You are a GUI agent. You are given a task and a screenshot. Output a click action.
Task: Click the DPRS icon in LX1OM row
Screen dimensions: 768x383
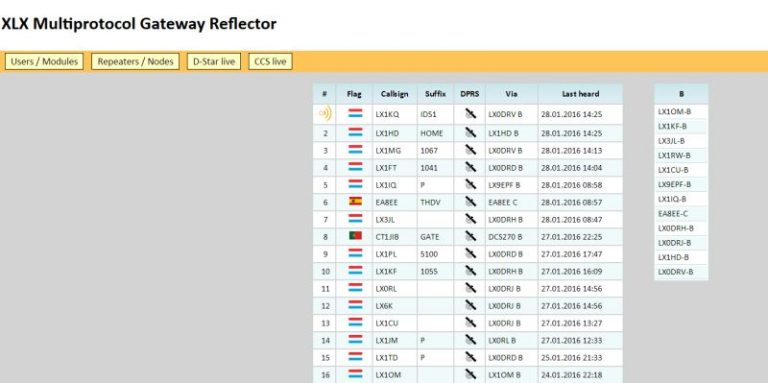pos(470,374)
